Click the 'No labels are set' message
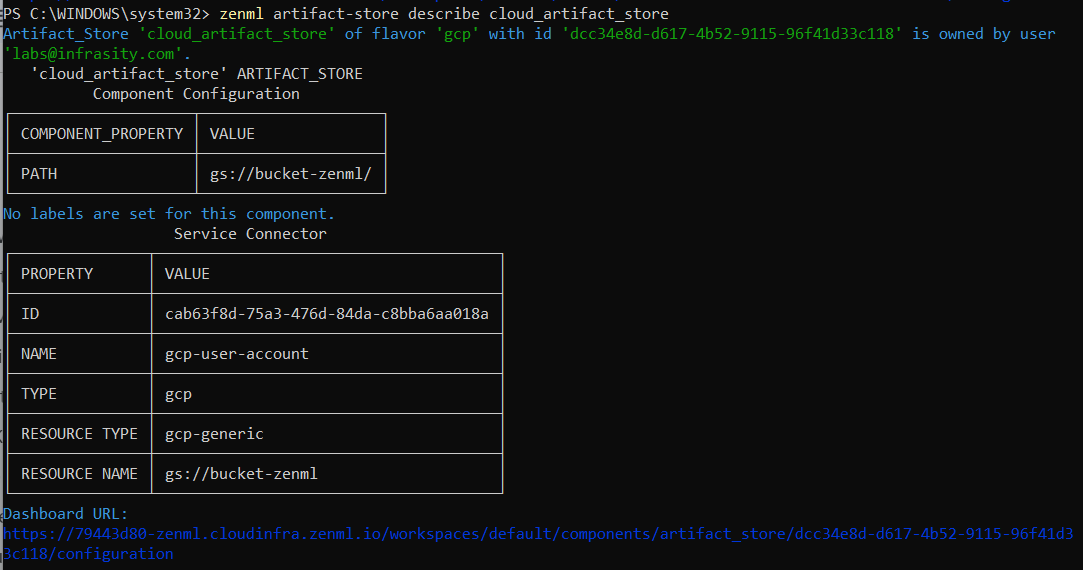The width and height of the screenshot is (1083, 570). tap(169, 214)
